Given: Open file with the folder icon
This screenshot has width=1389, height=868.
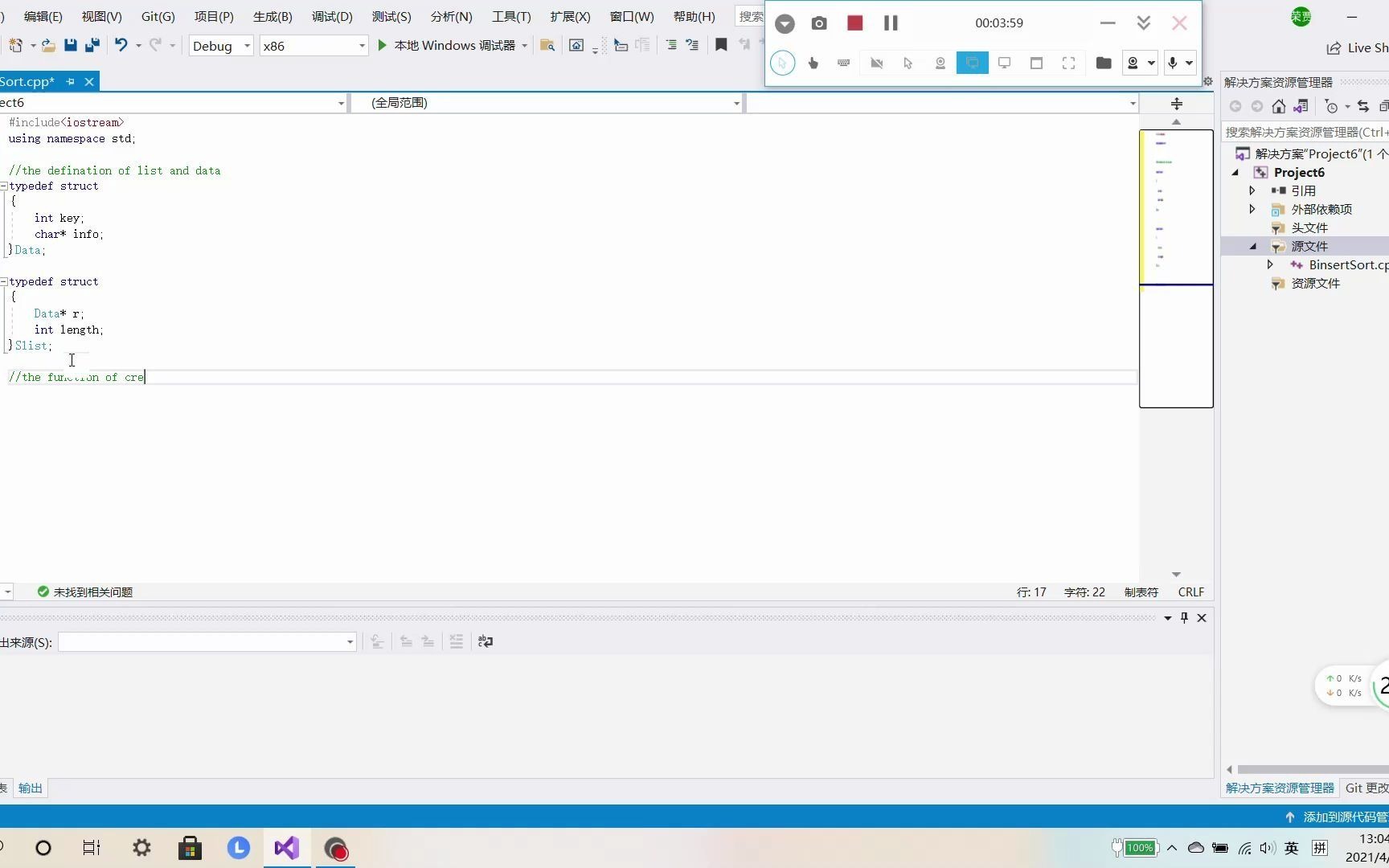Looking at the screenshot, I should click(x=48, y=46).
